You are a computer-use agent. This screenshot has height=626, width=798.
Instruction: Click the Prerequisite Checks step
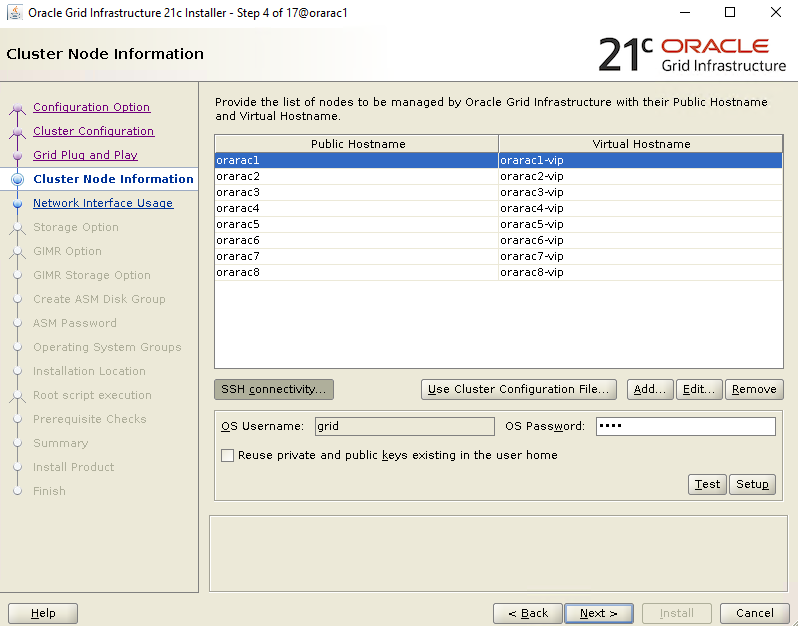click(90, 419)
